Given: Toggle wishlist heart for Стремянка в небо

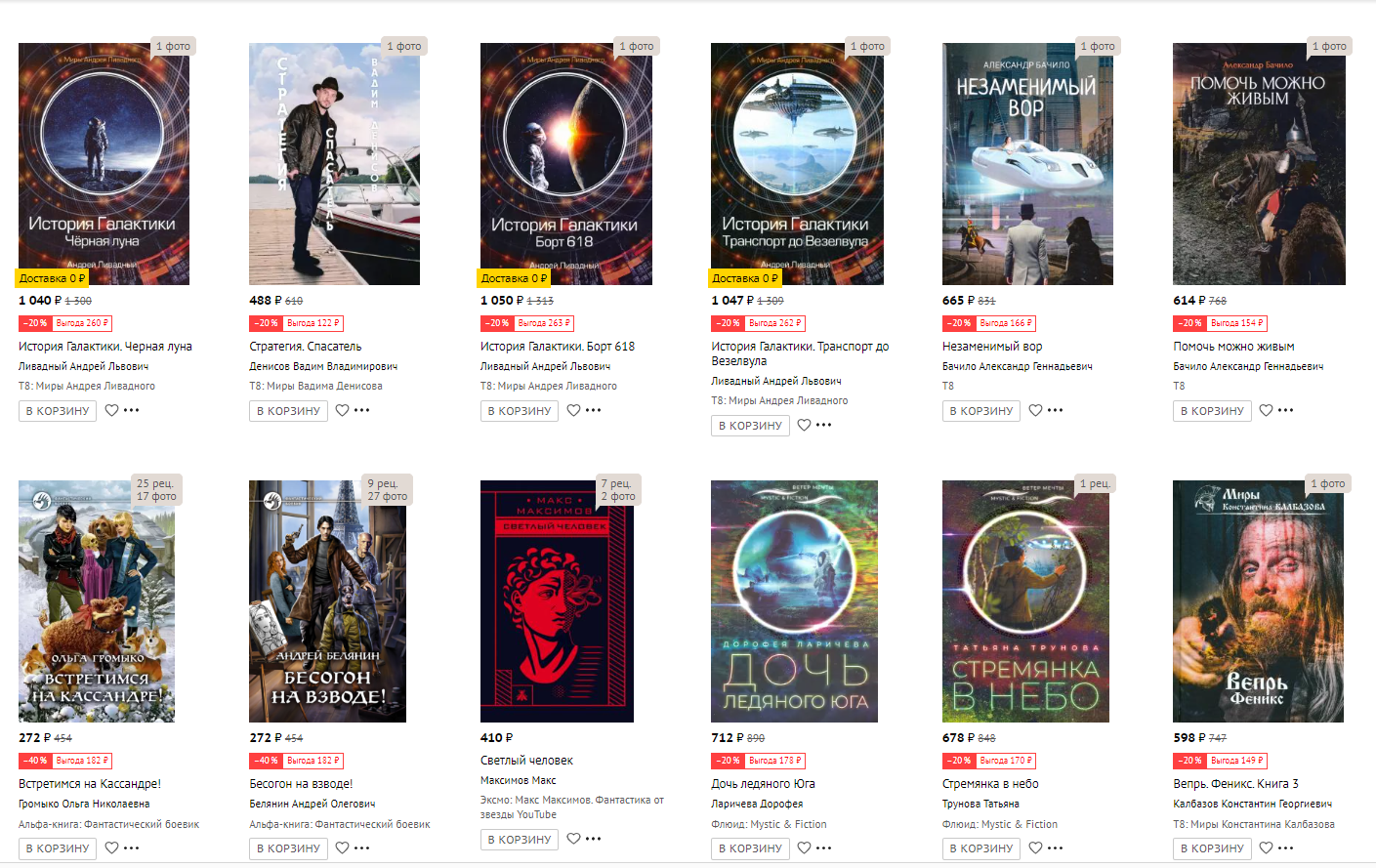Looking at the screenshot, I should [1036, 847].
